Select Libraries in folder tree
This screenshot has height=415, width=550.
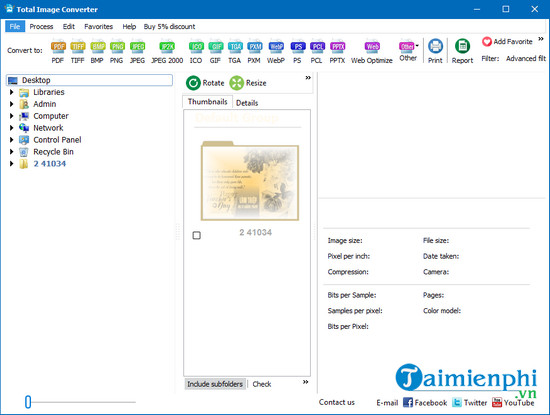[x=49, y=92]
